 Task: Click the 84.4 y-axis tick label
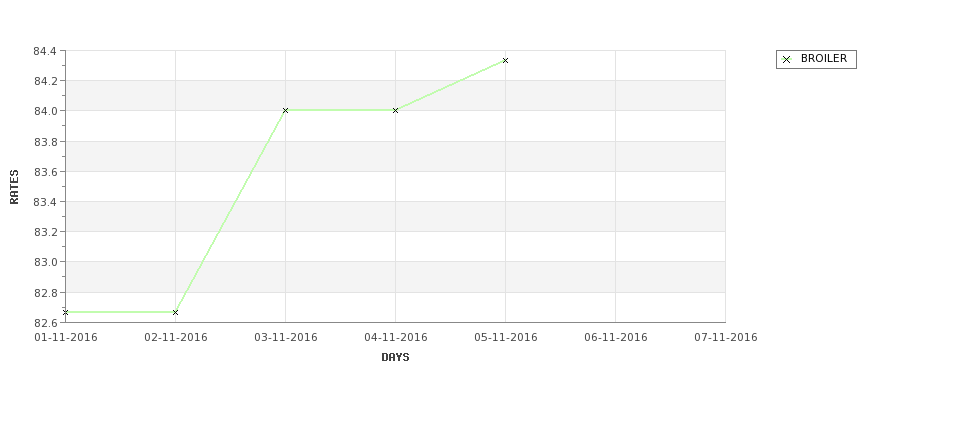tap(45, 51)
